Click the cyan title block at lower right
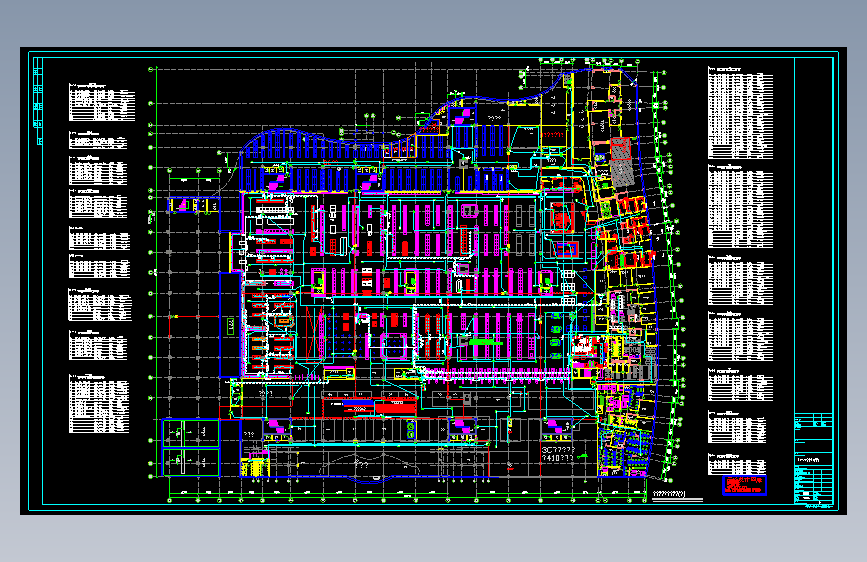The width and height of the screenshot is (867, 562). point(813,458)
